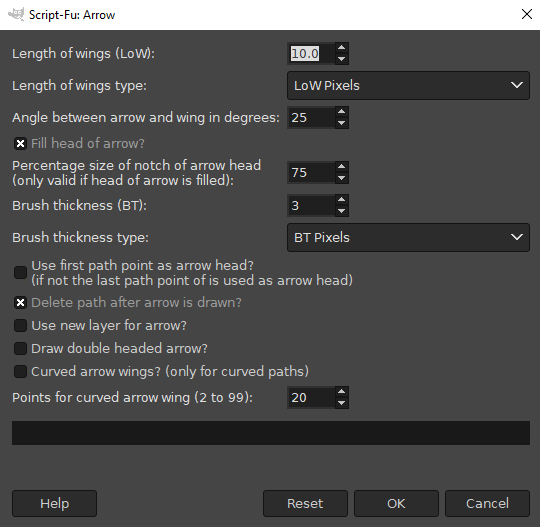Decrease Brush thickness with down arrow
Image resolution: width=540 pixels, height=527 pixels.
pyautogui.click(x=341, y=211)
